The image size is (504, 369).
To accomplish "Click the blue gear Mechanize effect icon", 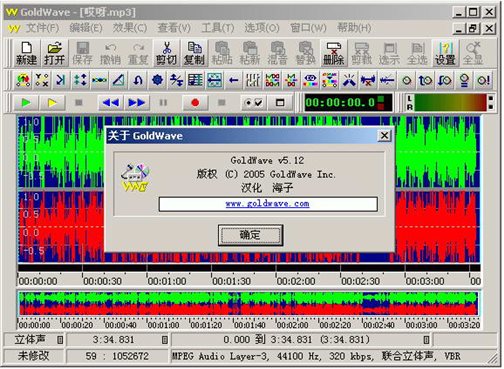I will tap(157, 80).
